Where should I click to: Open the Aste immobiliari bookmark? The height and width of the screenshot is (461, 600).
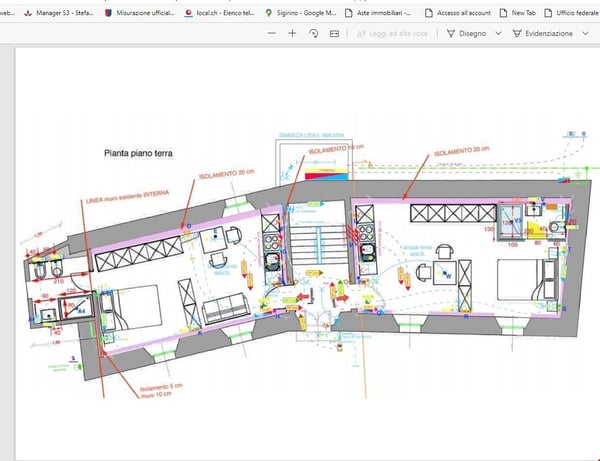point(378,13)
